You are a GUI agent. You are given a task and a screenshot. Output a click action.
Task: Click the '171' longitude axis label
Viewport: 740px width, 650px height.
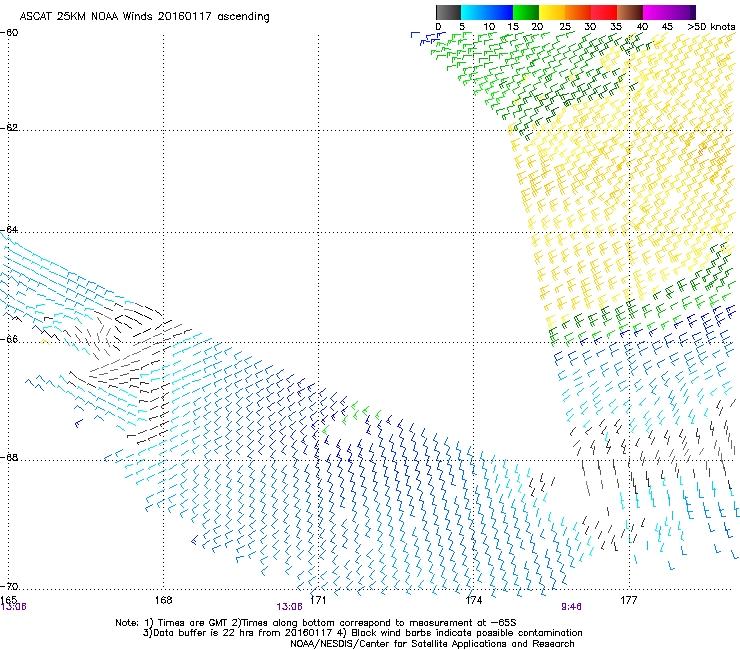(x=318, y=600)
